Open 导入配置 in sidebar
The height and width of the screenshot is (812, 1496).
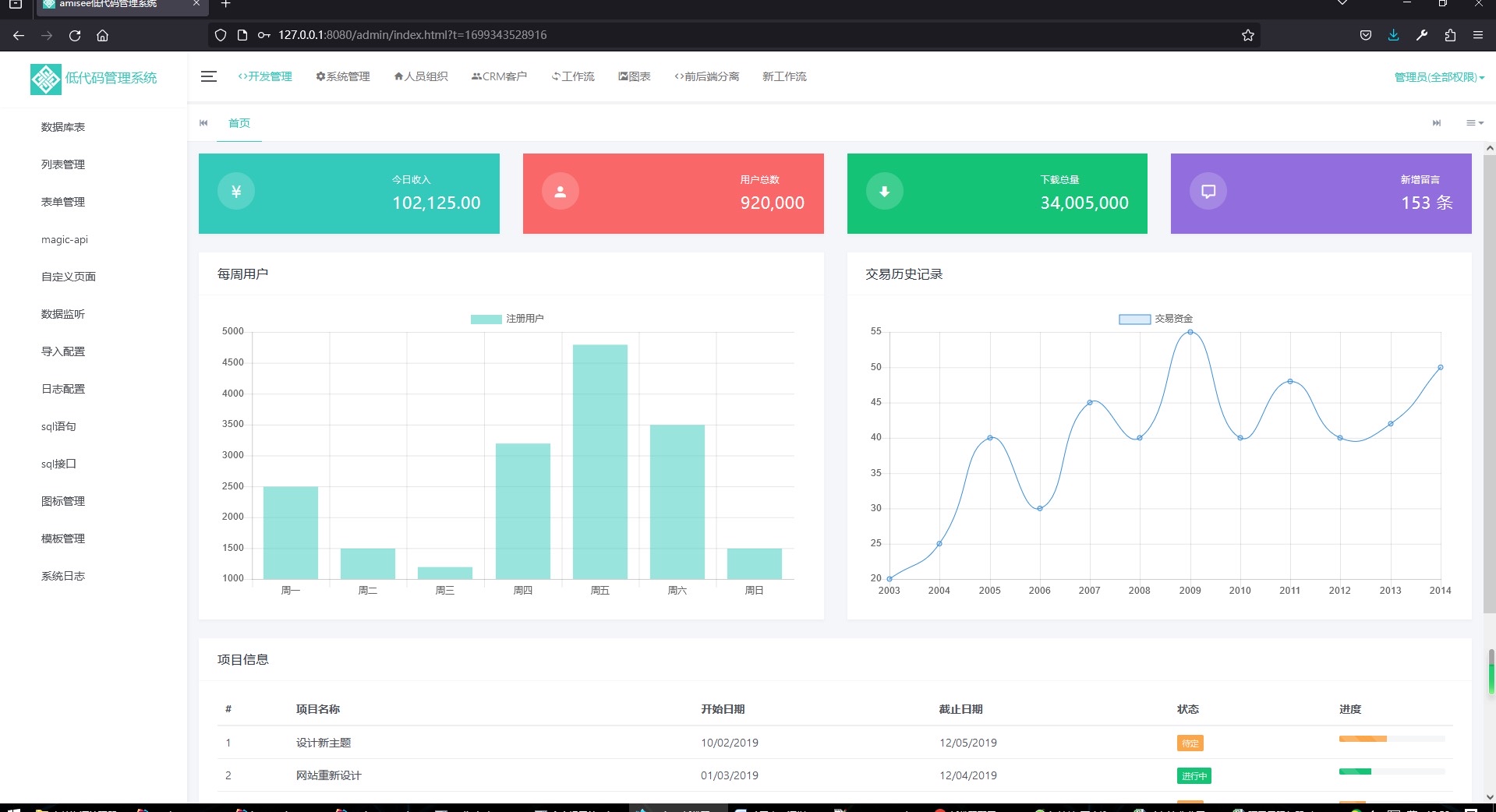(63, 351)
